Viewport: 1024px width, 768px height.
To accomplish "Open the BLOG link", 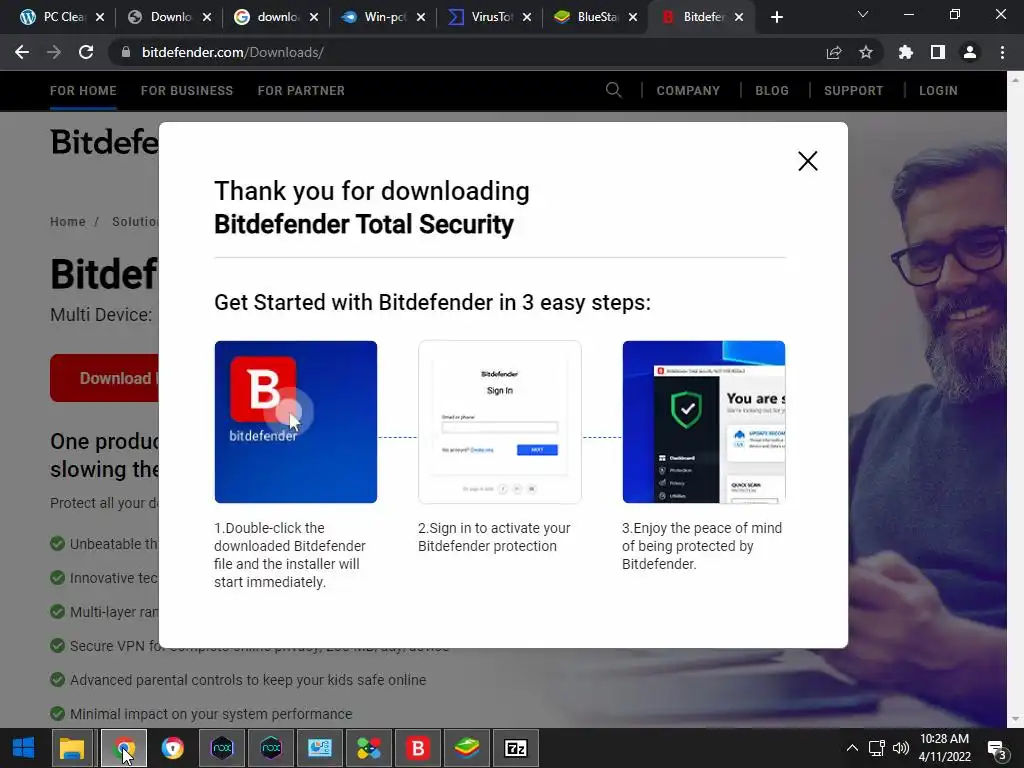I will (772, 91).
